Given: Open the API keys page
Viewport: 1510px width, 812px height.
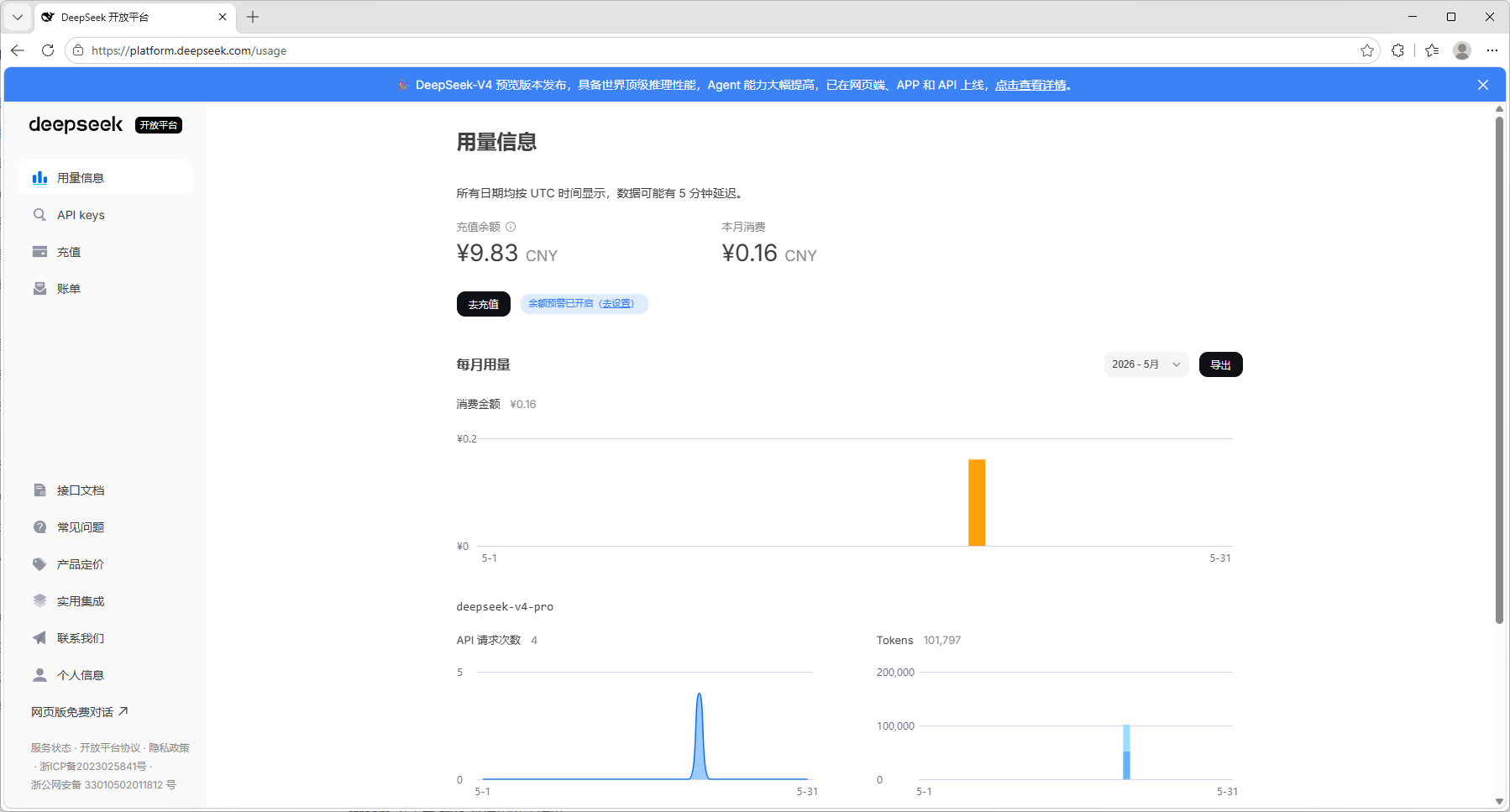Looking at the screenshot, I should (x=105, y=215).
